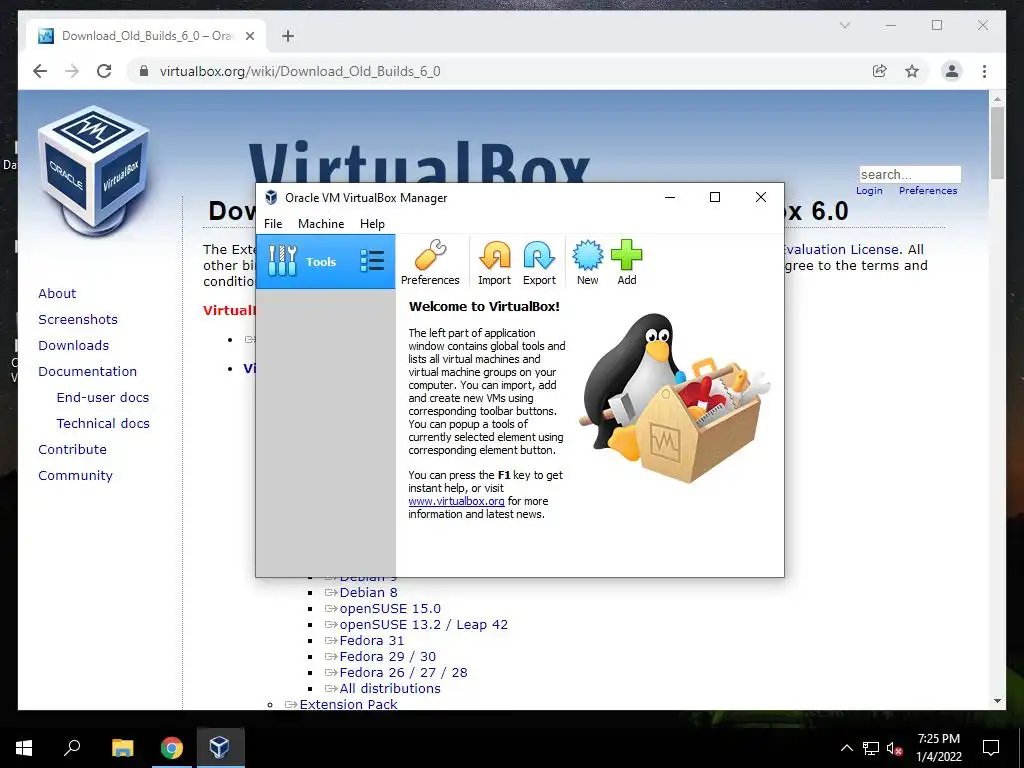Click the address bar URL
The image size is (1024, 768).
click(300, 71)
